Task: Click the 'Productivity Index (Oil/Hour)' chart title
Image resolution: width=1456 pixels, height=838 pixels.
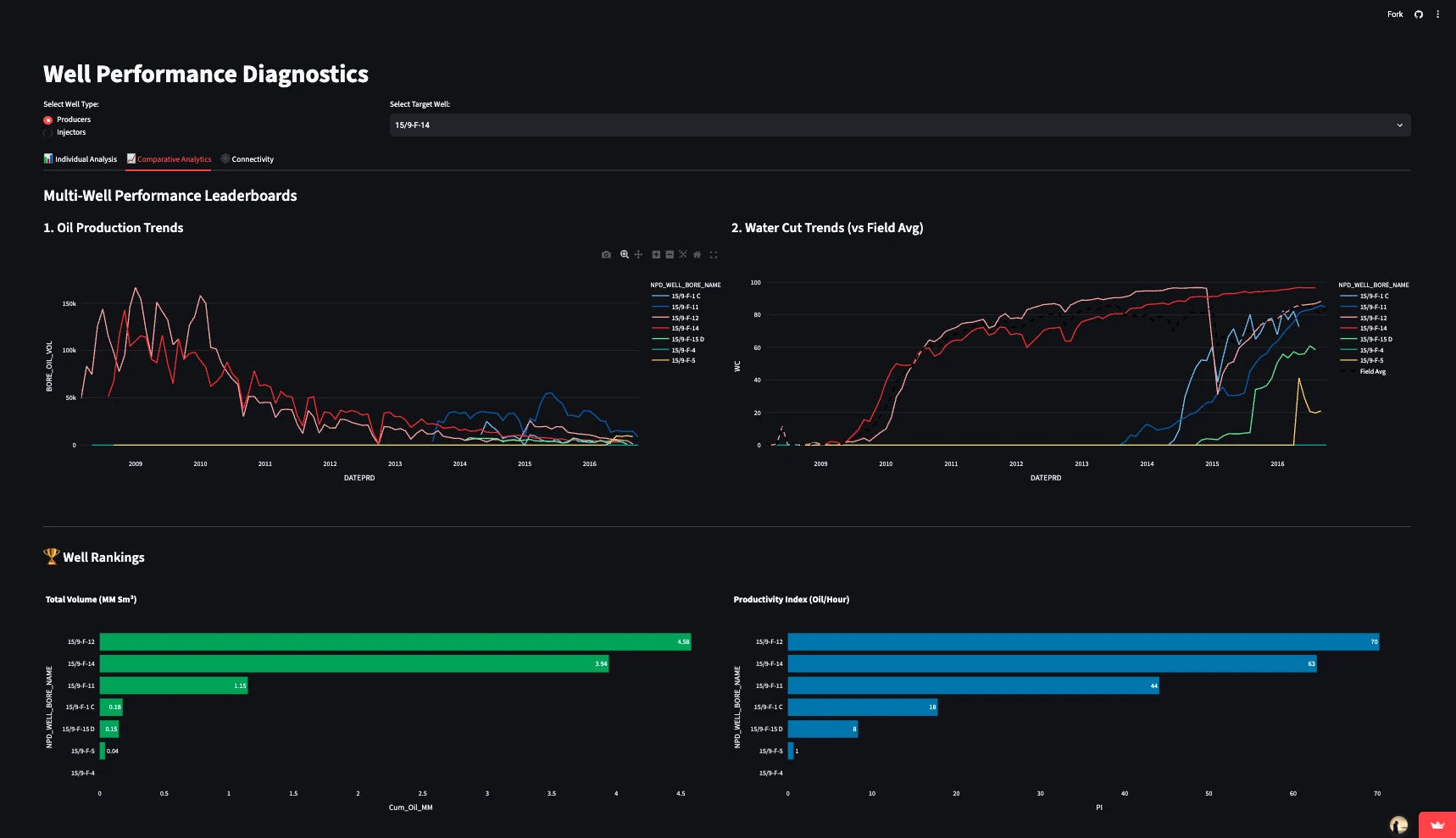Action: 792,600
